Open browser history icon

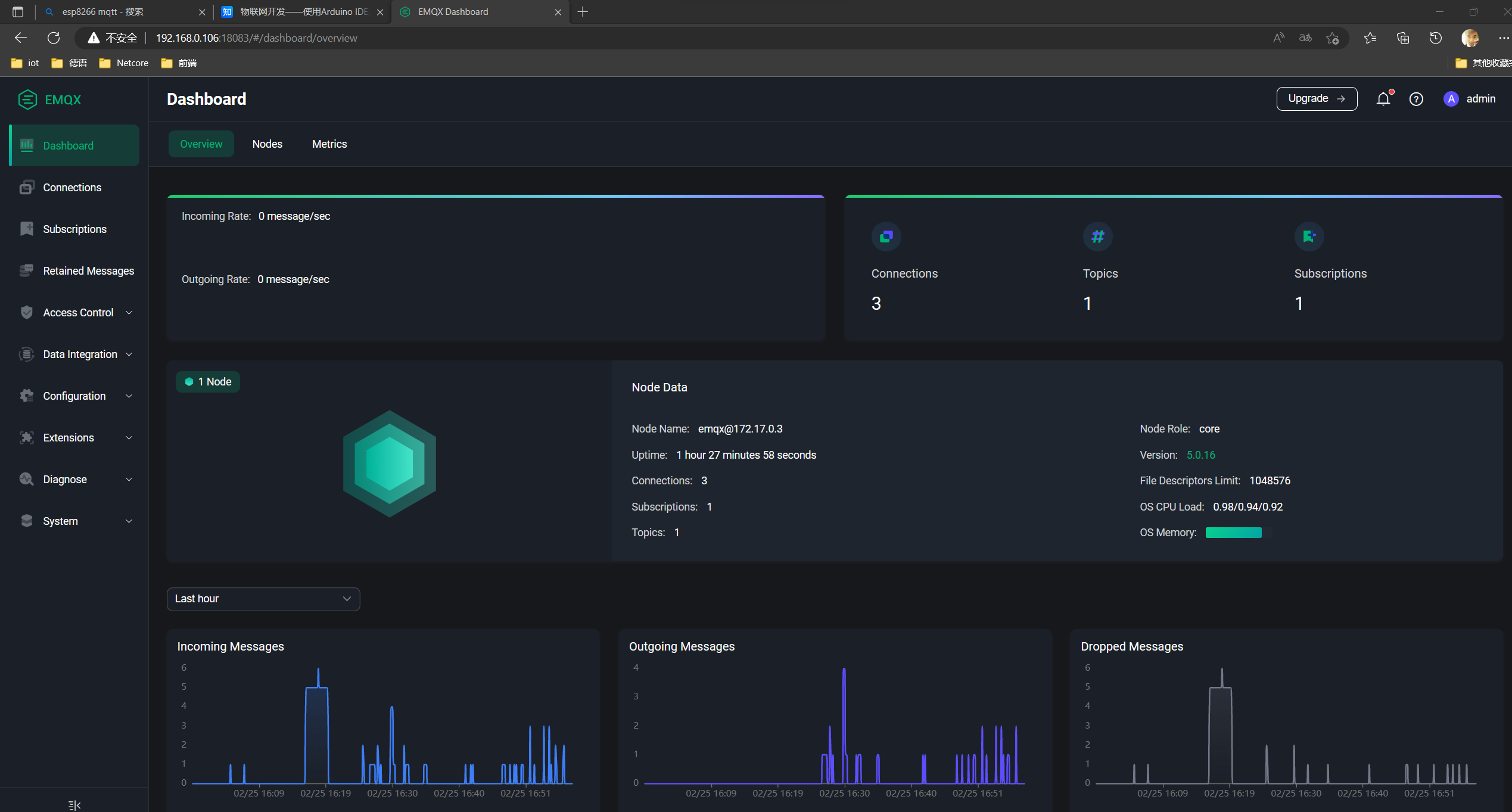[x=1436, y=38]
